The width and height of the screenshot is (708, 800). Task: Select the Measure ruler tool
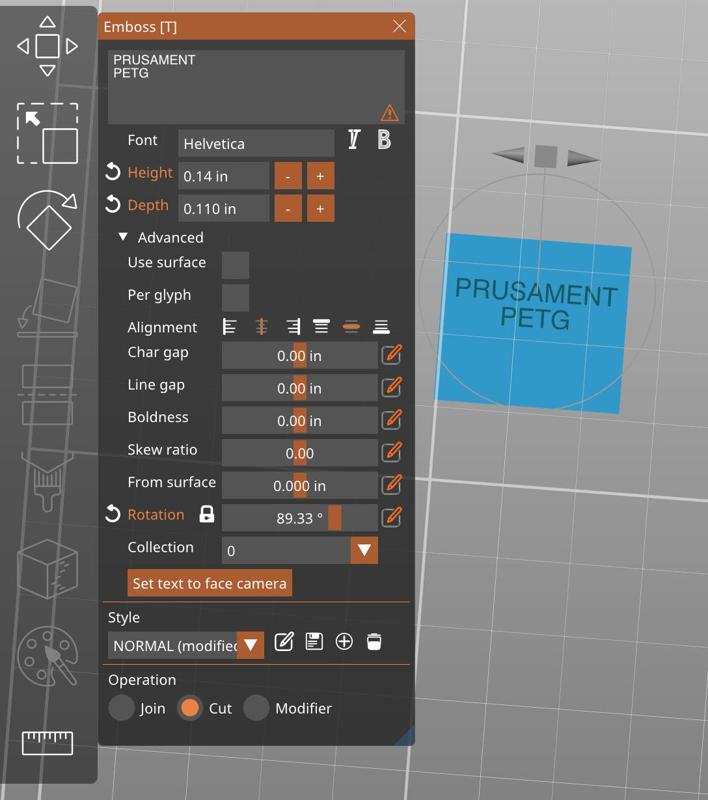click(x=47, y=743)
